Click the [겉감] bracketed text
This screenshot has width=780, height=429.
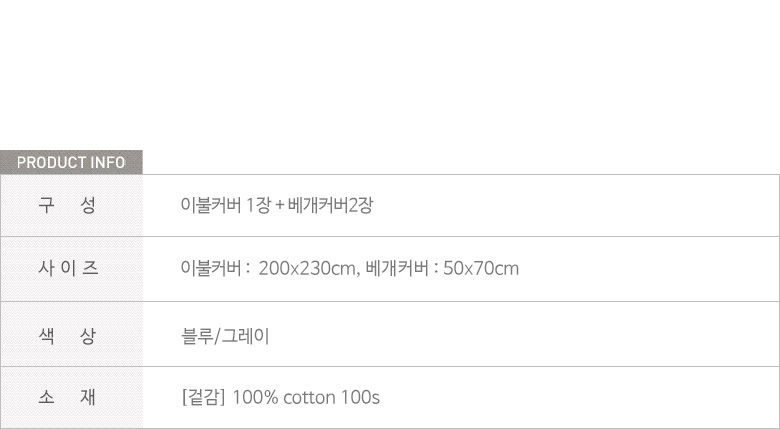pyautogui.click(x=202, y=398)
